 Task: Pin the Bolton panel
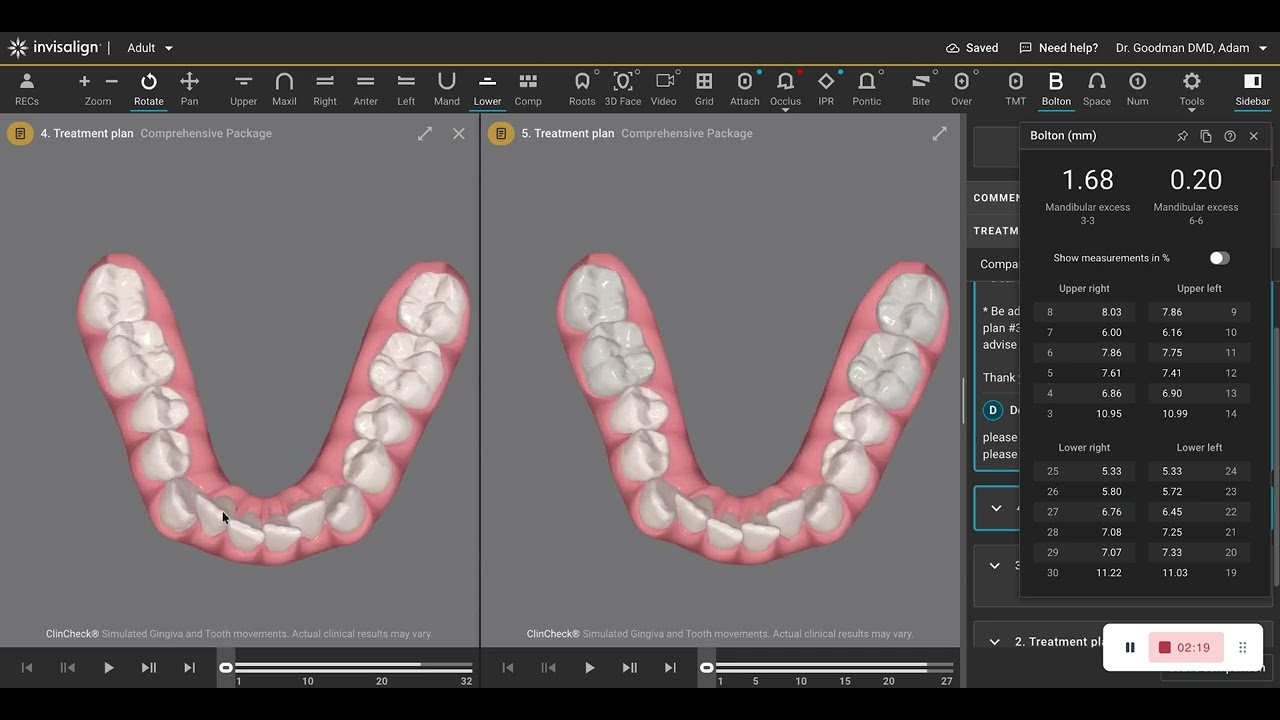click(x=1182, y=136)
